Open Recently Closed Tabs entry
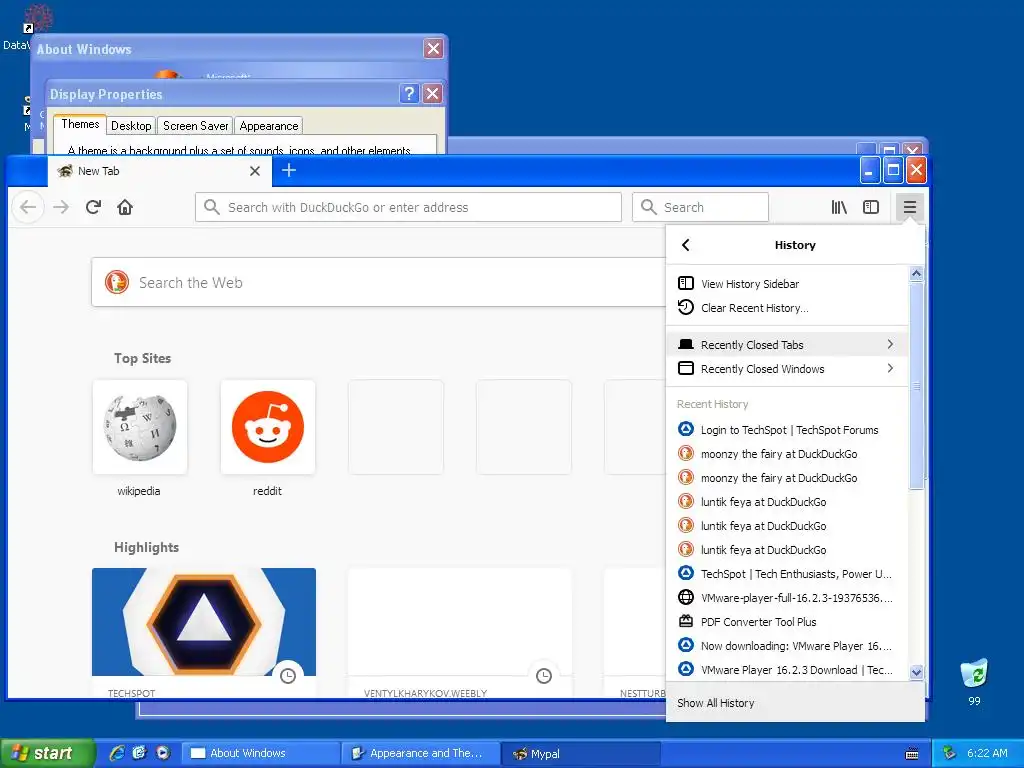The height and width of the screenshot is (768, 1024). point(788,345)
